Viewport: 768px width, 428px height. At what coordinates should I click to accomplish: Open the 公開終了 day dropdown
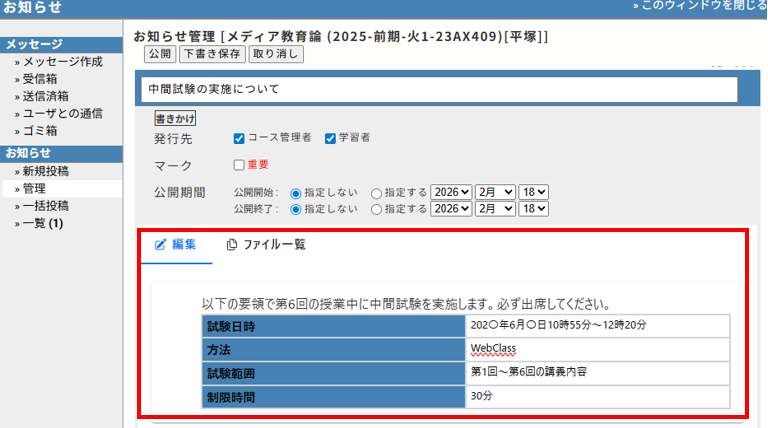(534, 209)
